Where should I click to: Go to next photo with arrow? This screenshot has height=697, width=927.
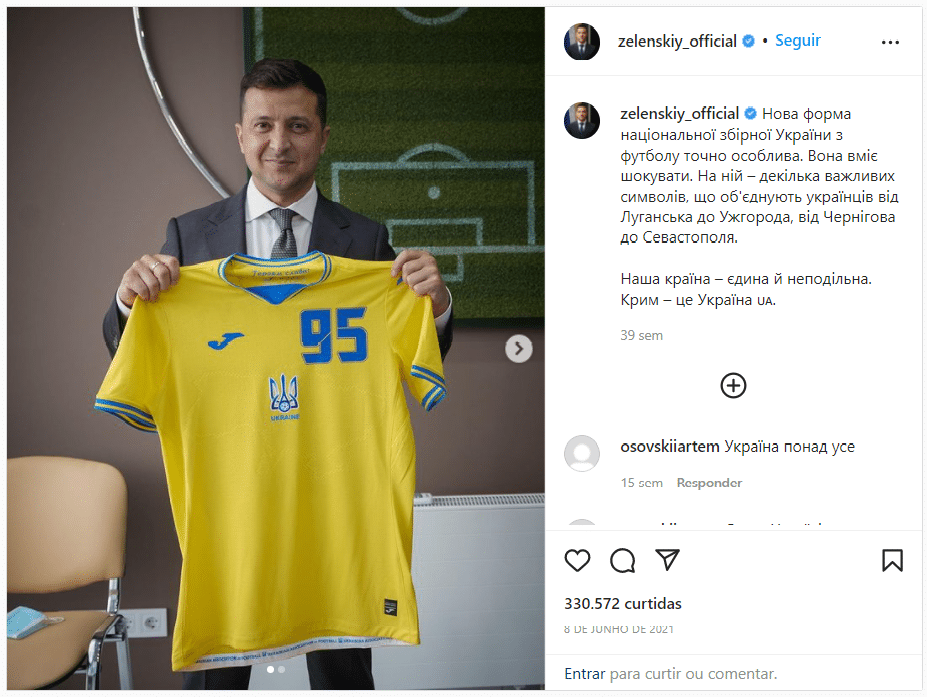[x=518, y=349]
